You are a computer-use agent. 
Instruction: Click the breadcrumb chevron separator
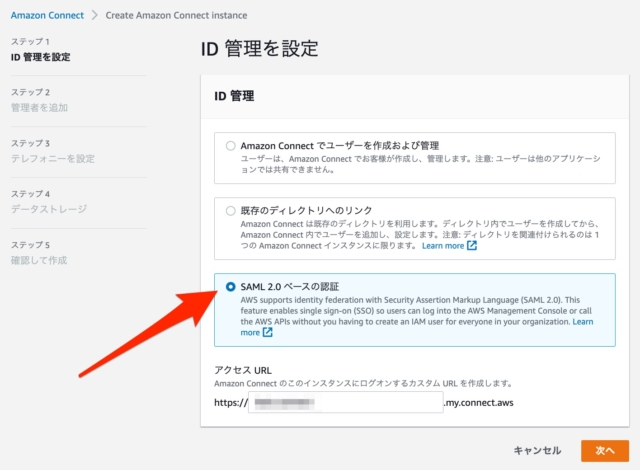pyautogui.click(x=95, y=16)
